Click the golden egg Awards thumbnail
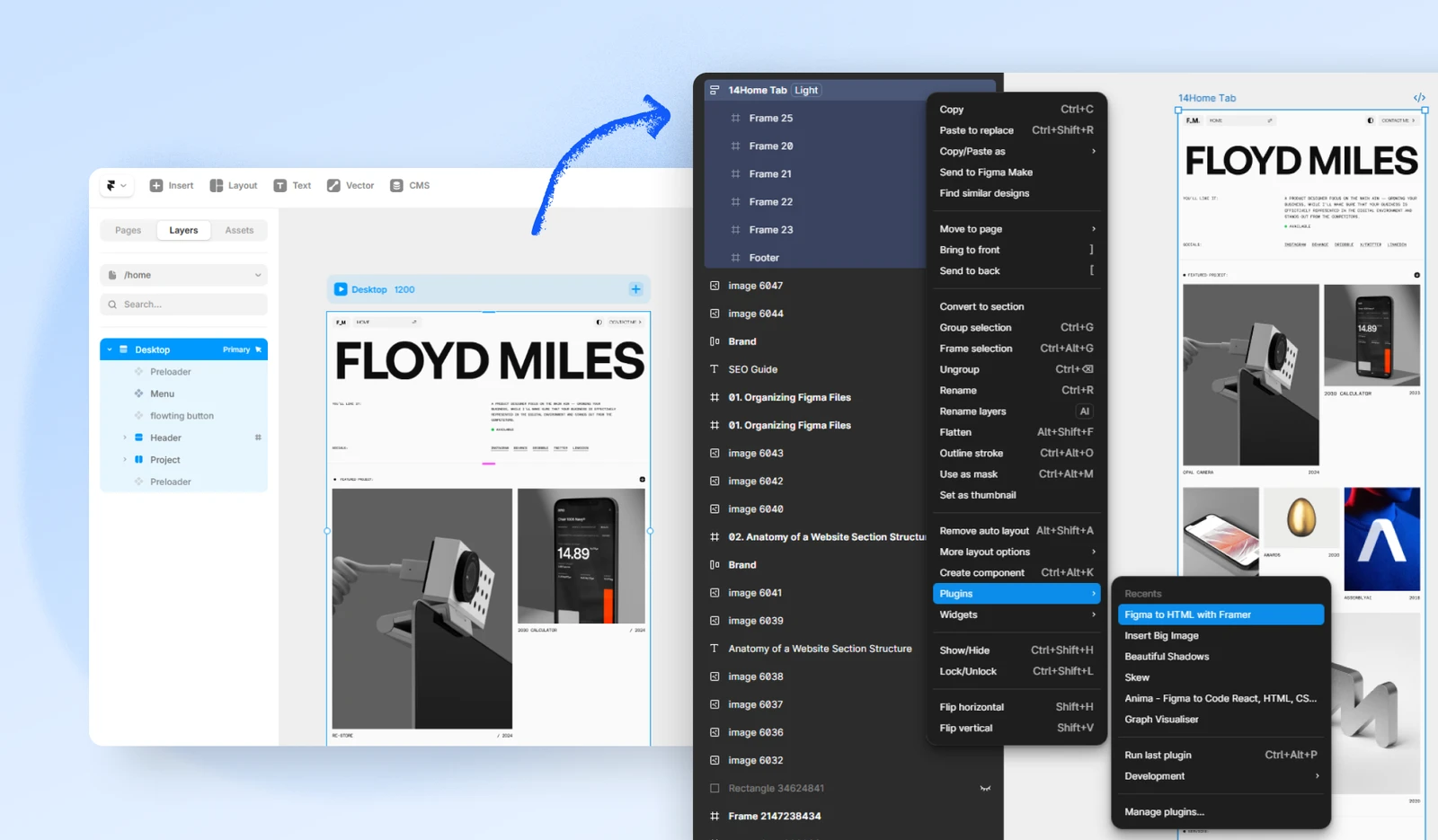This screenshot has height=840, width=1438. [1301, 518]
